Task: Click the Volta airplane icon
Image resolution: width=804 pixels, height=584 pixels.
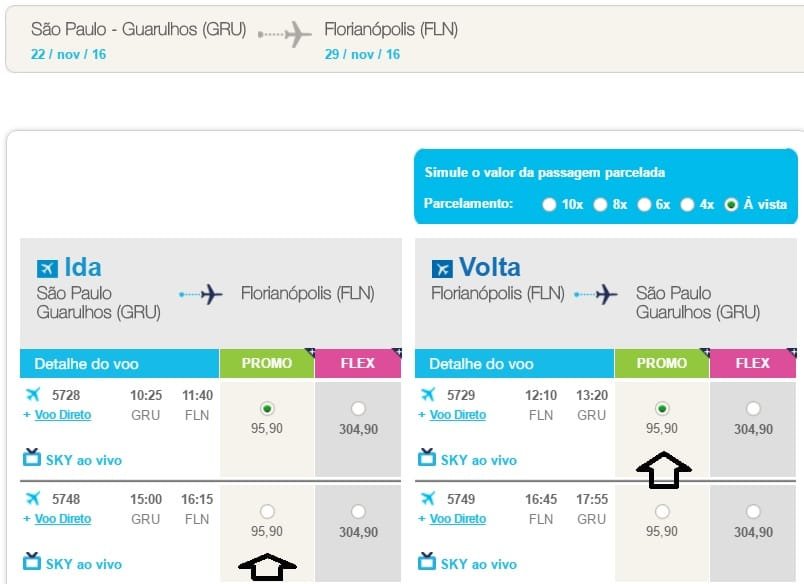Action: coord(442,269)
